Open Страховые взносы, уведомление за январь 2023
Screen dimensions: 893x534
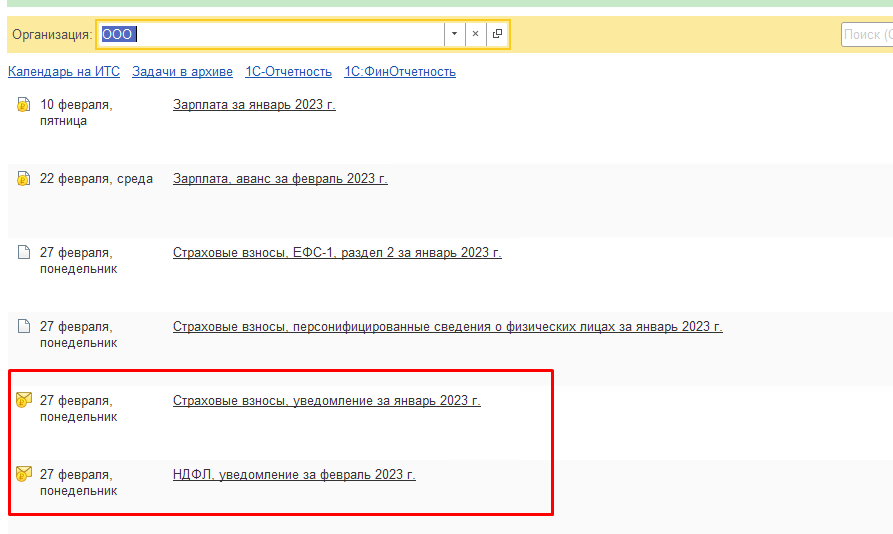coord(326,401)
